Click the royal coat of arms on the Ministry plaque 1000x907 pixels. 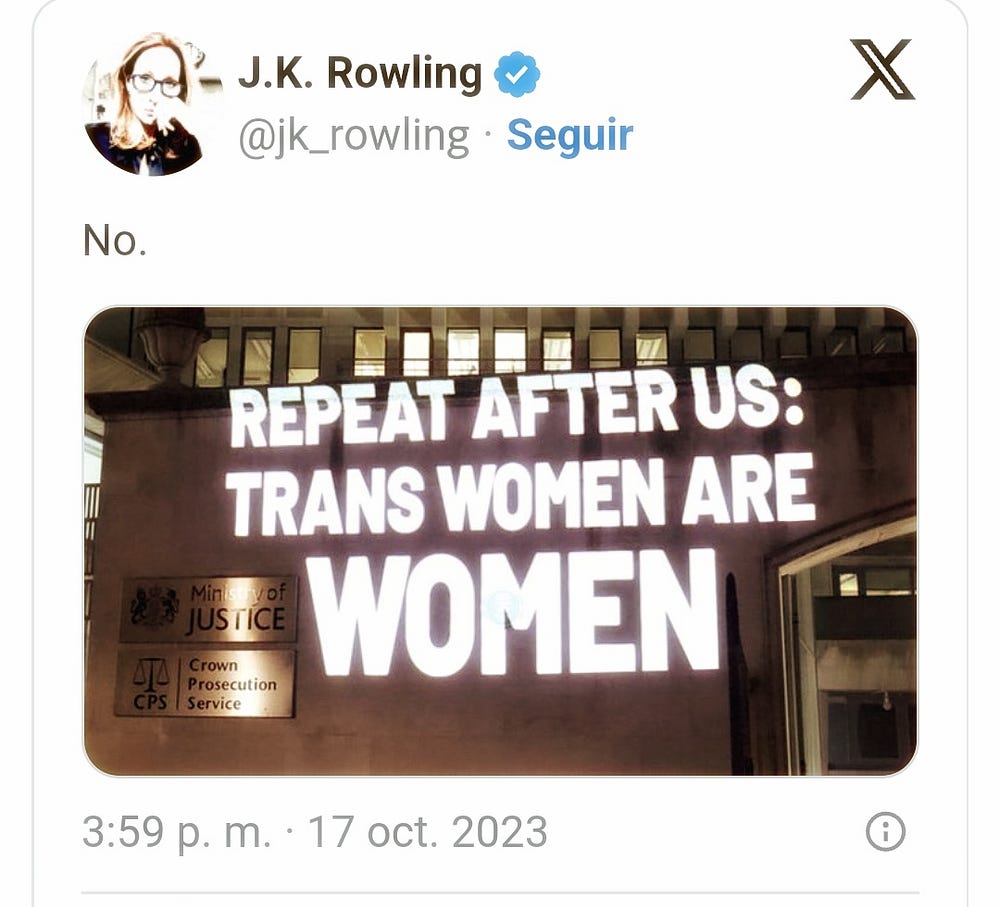pyautogui.click(x=154, y=607)
